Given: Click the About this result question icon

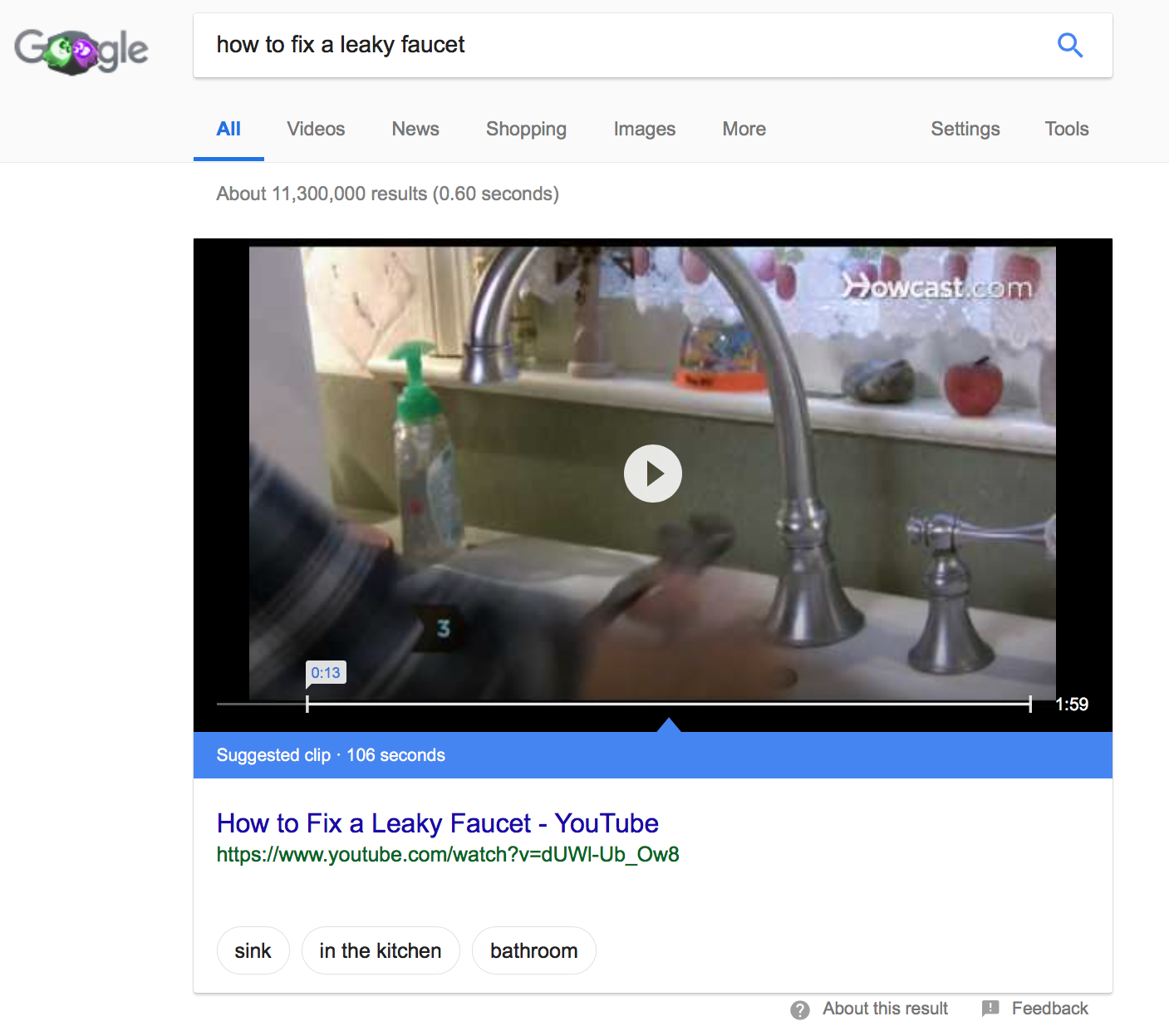Looking at the screenshot, I should tap(800, 1009).
